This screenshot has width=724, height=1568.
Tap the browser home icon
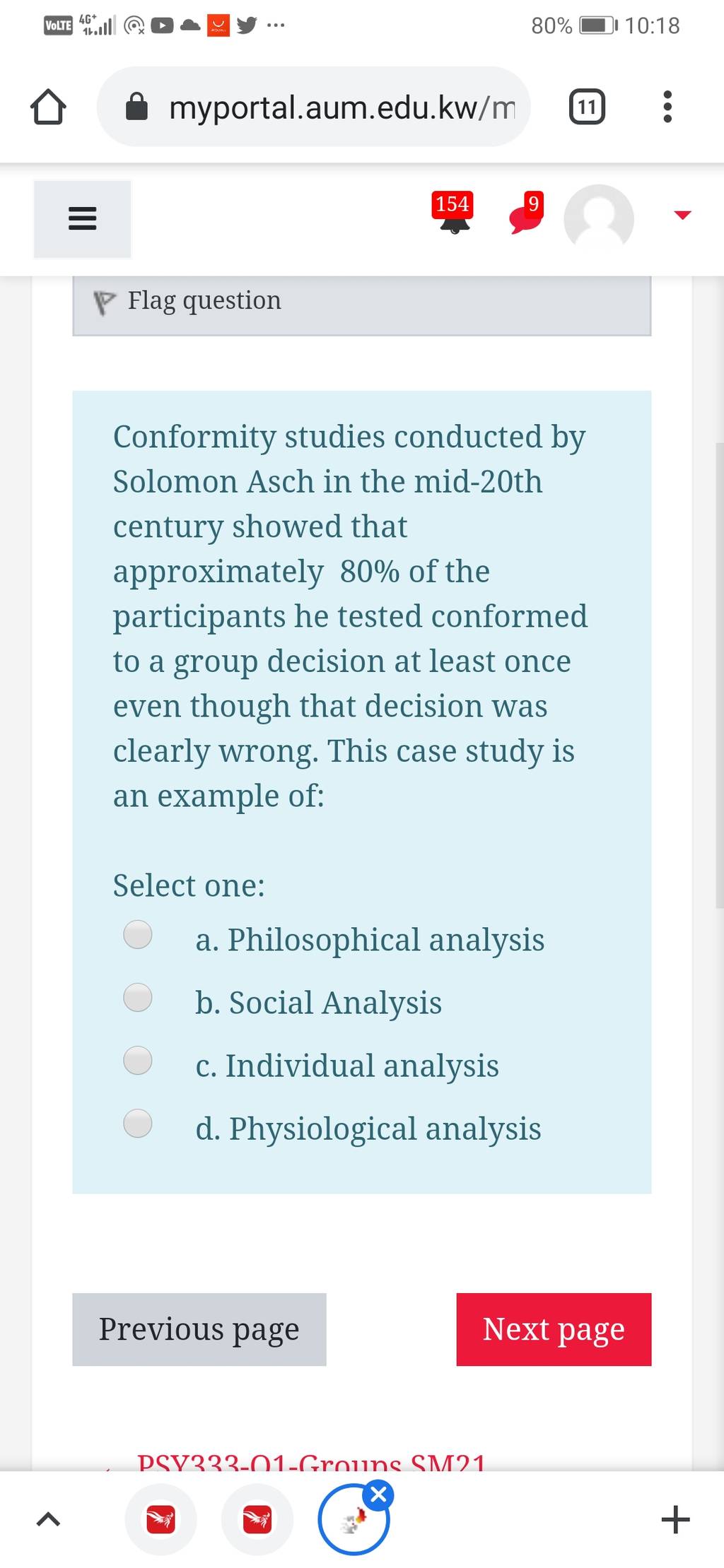pos(48,107)
